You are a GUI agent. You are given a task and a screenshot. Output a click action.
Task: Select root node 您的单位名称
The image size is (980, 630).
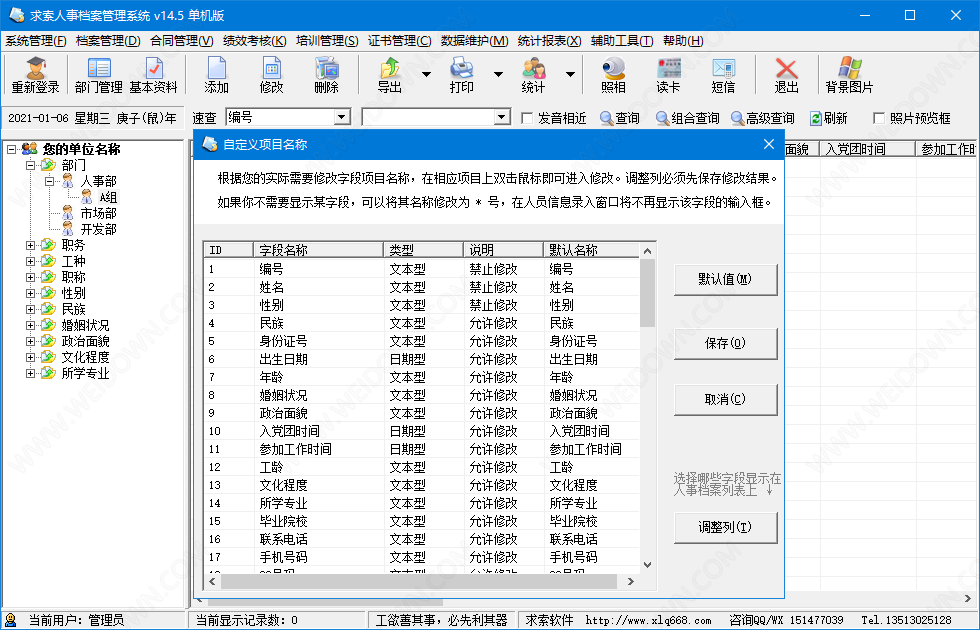tap(81, 149)
